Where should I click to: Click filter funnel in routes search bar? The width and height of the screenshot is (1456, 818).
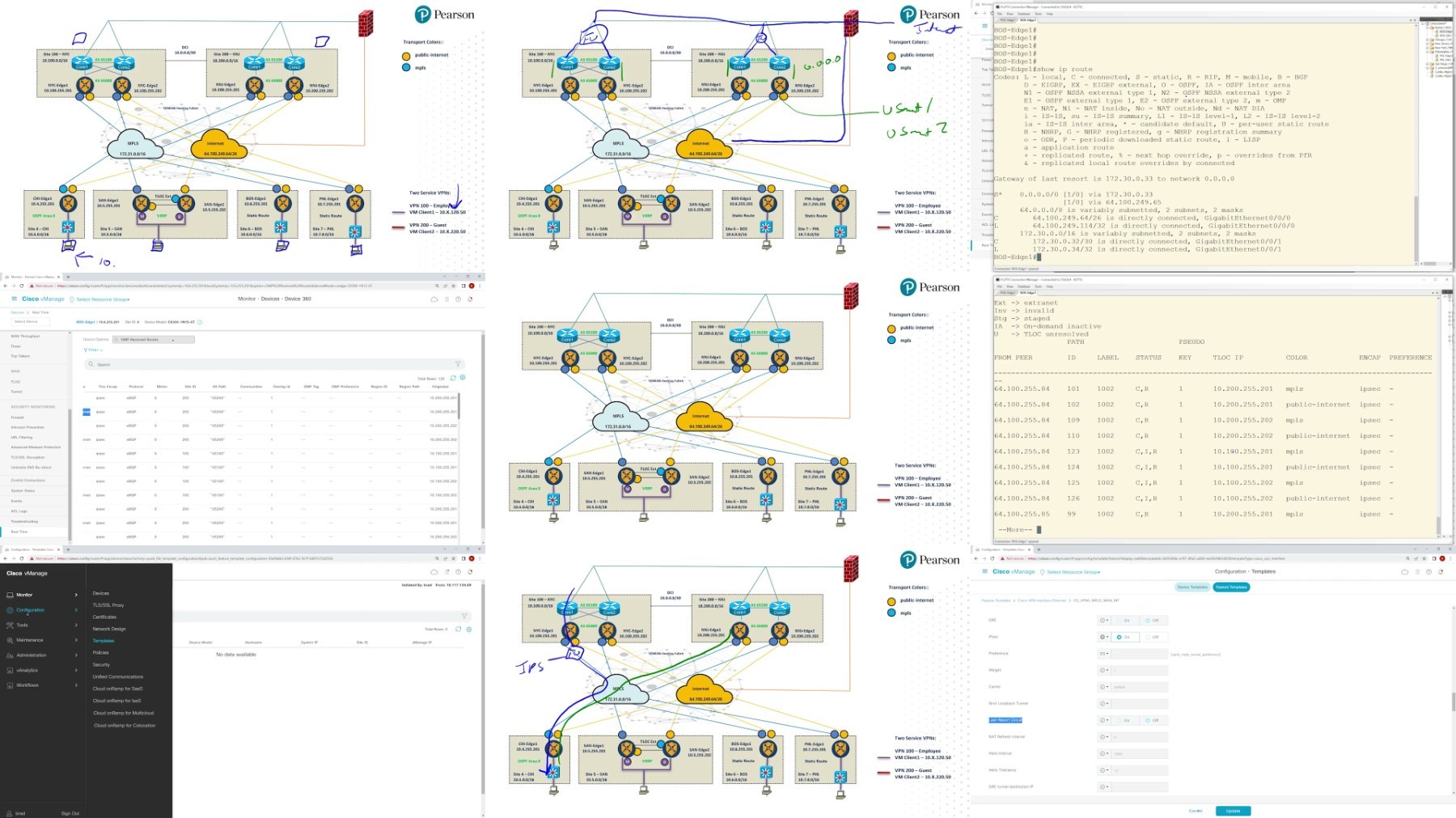click(x=458, y=364)
